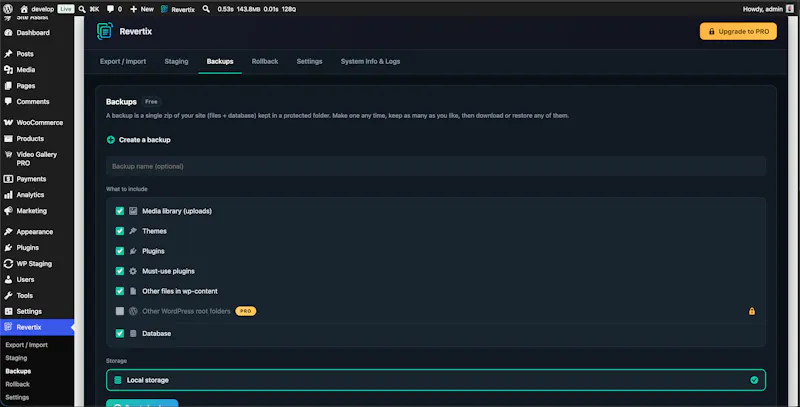Image resolution: width=800 pixels, height=407 pixels.
Task: Open Staging sidebar submenu link
Action: coord(16,358)
